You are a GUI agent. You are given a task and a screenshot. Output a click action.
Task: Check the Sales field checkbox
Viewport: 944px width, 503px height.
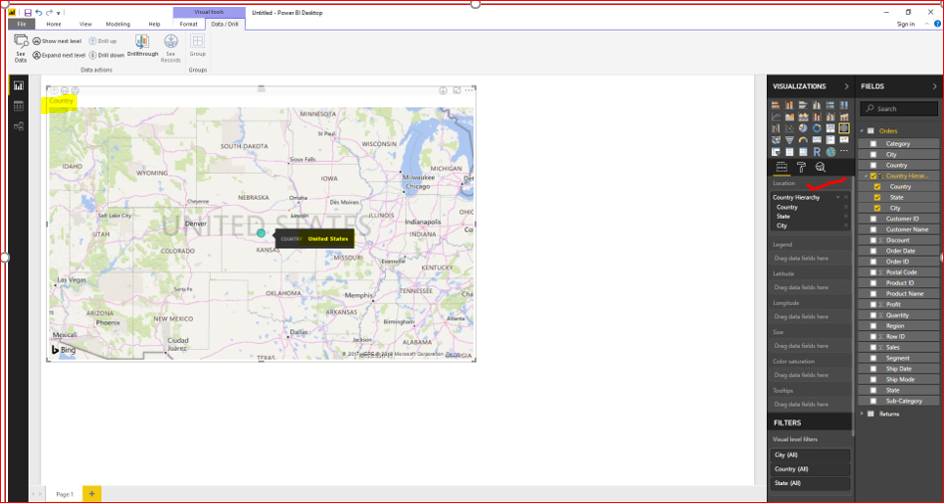coord(874,348)
